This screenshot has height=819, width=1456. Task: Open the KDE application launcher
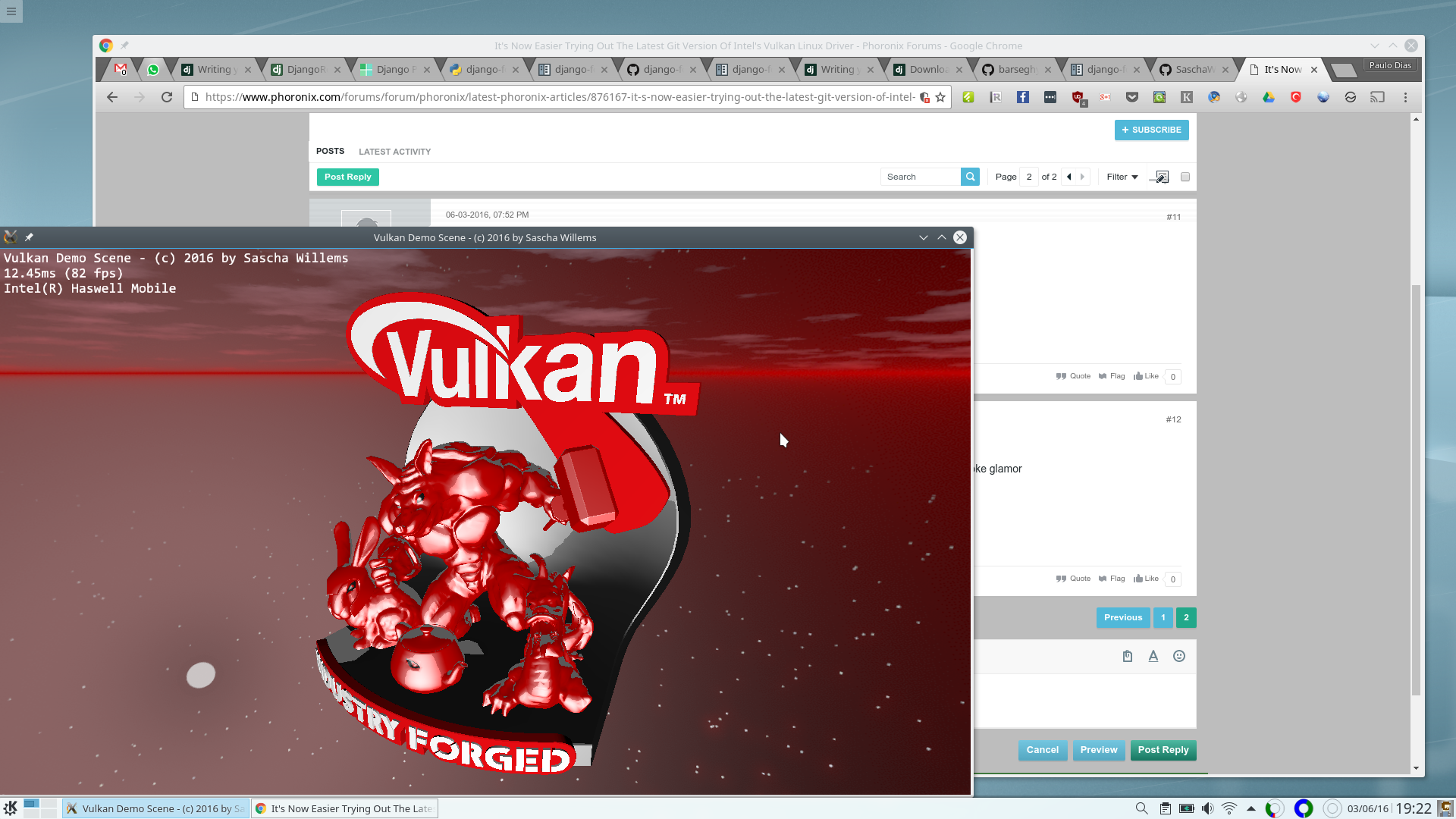pyautogui.click(x=11, y=808)
